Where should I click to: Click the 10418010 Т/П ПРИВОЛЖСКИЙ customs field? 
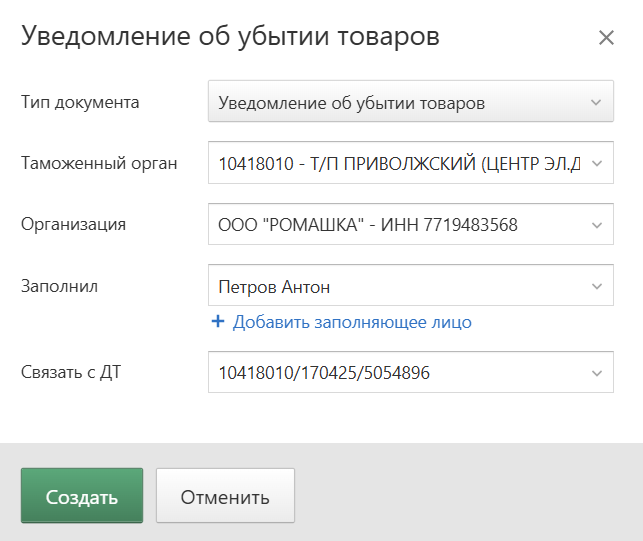(x=411, y=162)
